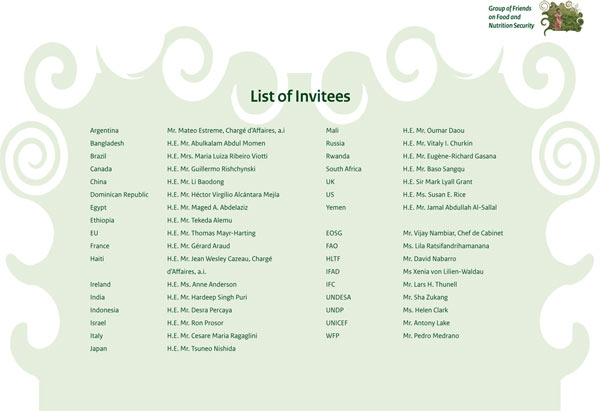
Task: Select the 'Ethiopia' country entry
Action: [x=102, y=220]
